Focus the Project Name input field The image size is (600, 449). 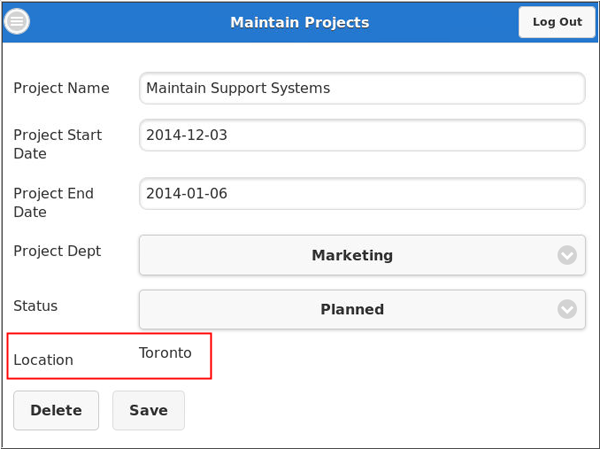[361, 88]
